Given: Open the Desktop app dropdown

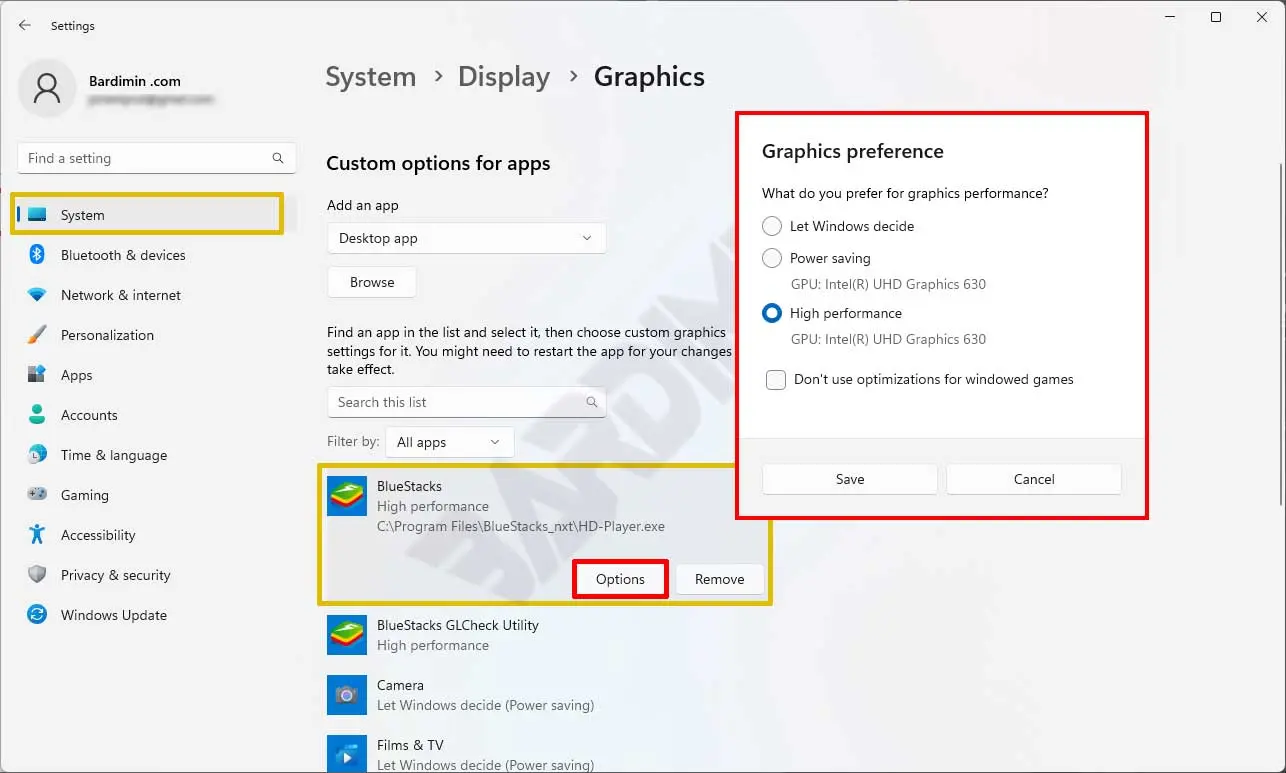Looking at the screenshot, I should (x=466, y=238).
